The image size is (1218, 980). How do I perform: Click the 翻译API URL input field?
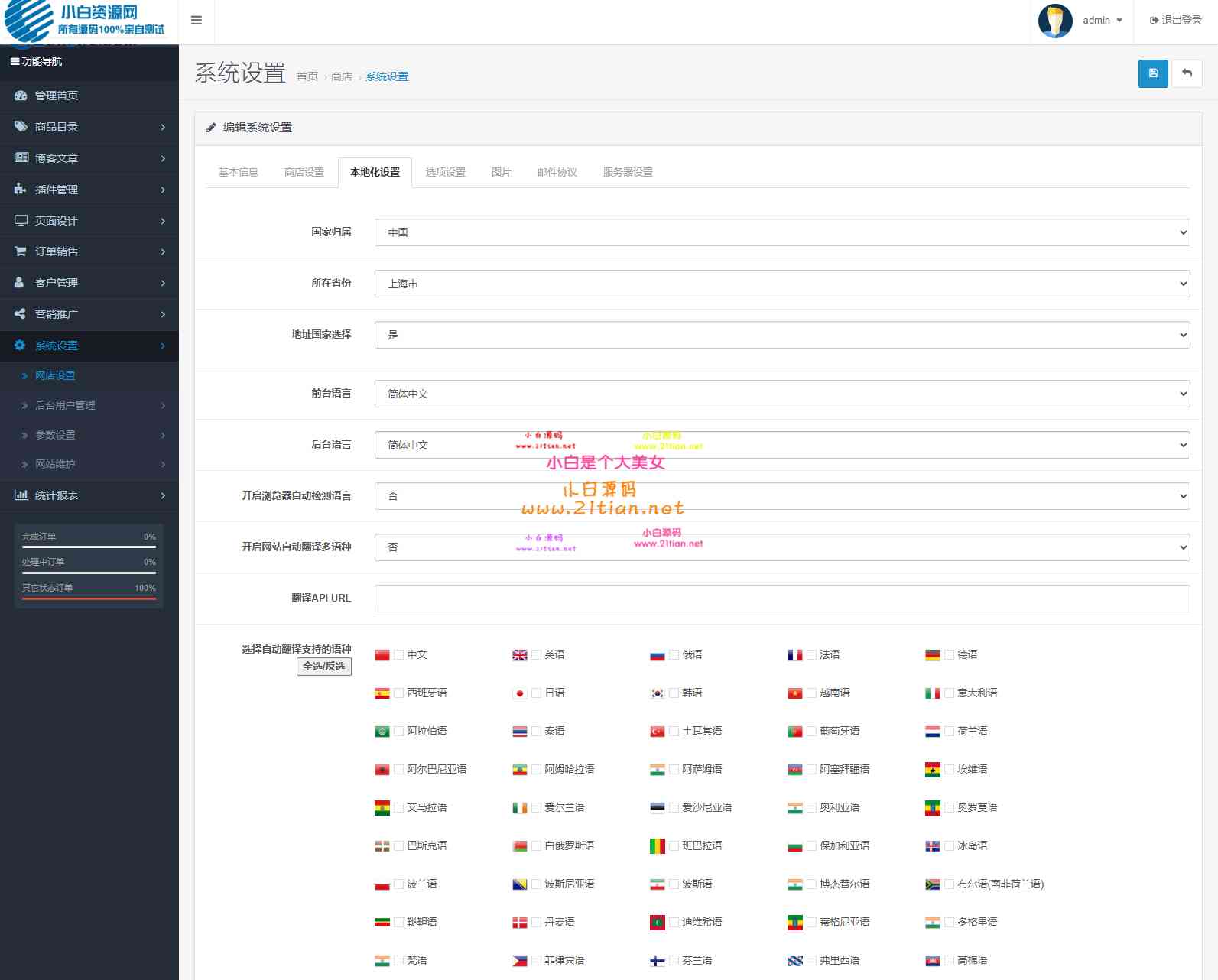point(782,599)
